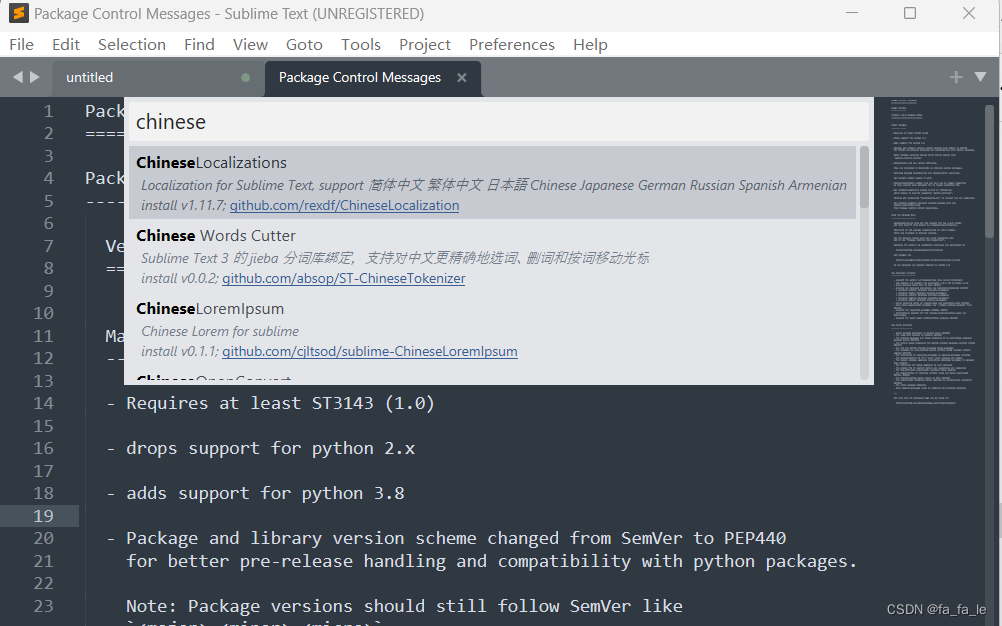The width and height of the screenshot is (1002, 626).
Task: Open the Find menu
Action: pyautogui.click(x=199, y=45)
